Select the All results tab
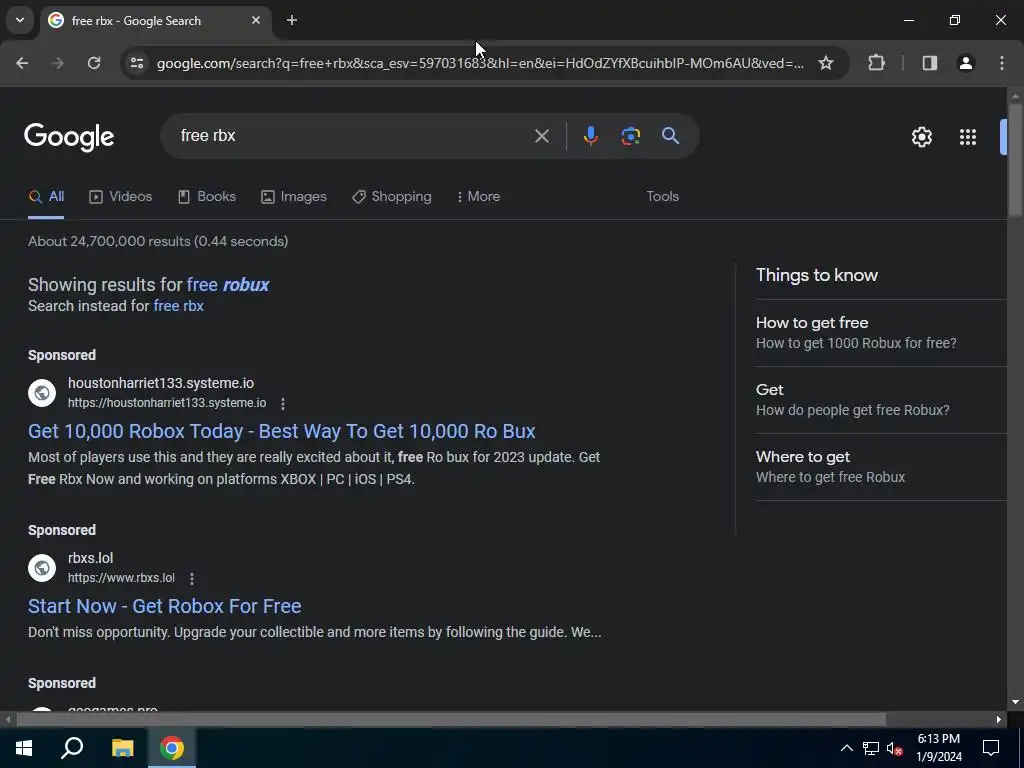Image resolution: width=1024 pixels, height=768 pixels. coord(46,197)
